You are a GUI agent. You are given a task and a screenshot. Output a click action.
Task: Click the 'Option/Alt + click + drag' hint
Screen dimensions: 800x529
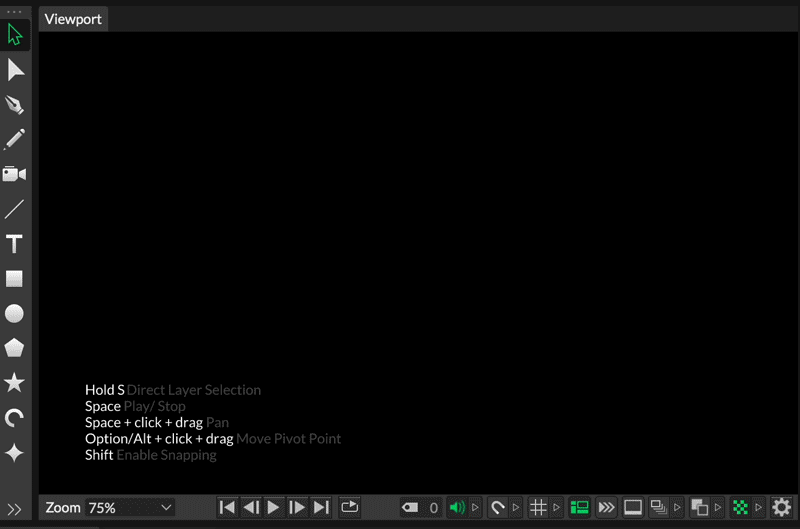coord(213,439)
